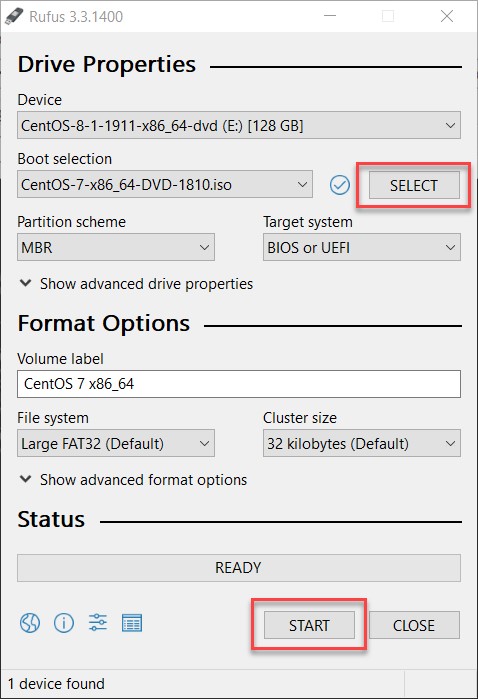The height and width of the screenshot is (699, 478).
Task: Click the checksum checkmark icon
Action: pyautogui.click(x=340, y=185)
